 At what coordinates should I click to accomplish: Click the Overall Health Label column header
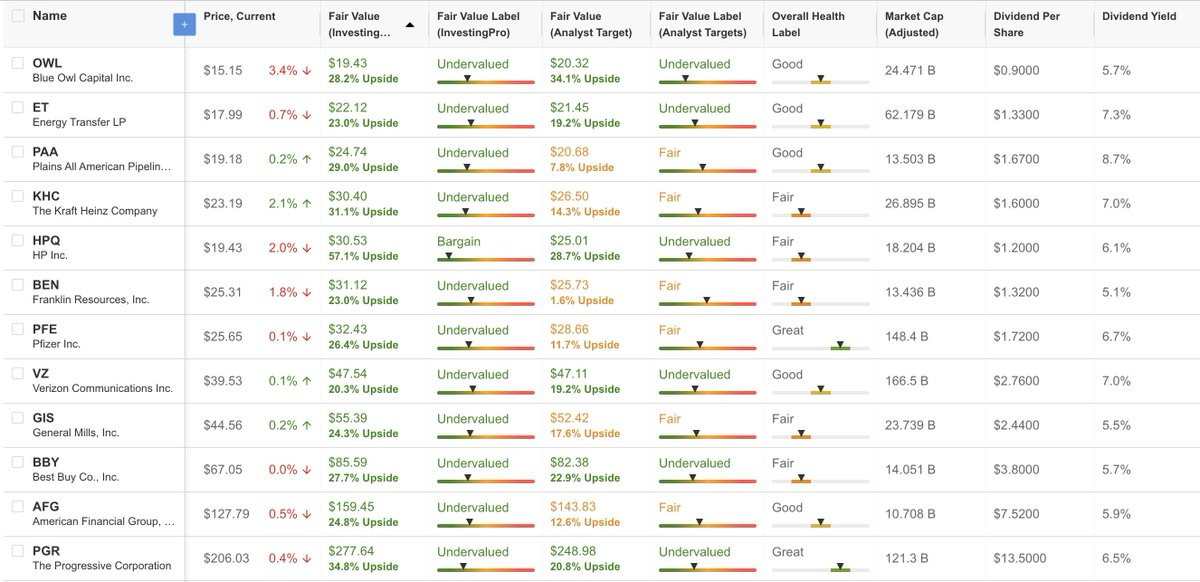point(808,24)
